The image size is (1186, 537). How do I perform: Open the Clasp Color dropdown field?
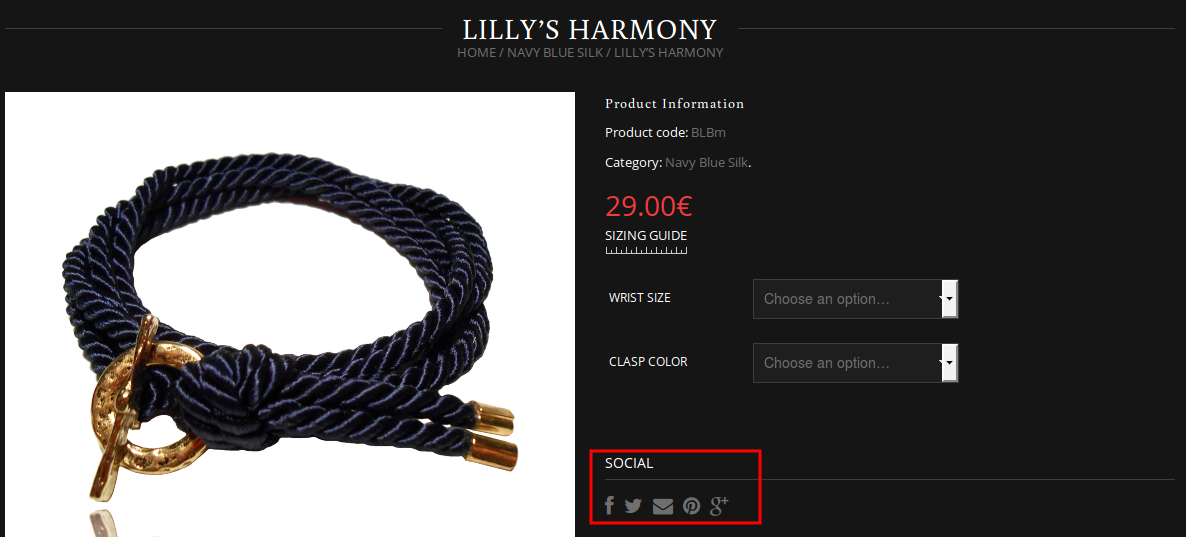click(x=855, y=363)
